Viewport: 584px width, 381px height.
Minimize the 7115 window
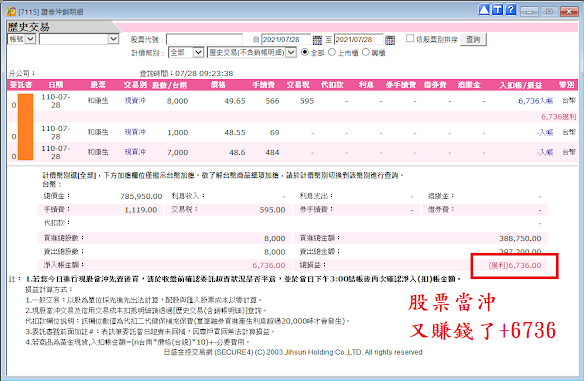point(529,11)
